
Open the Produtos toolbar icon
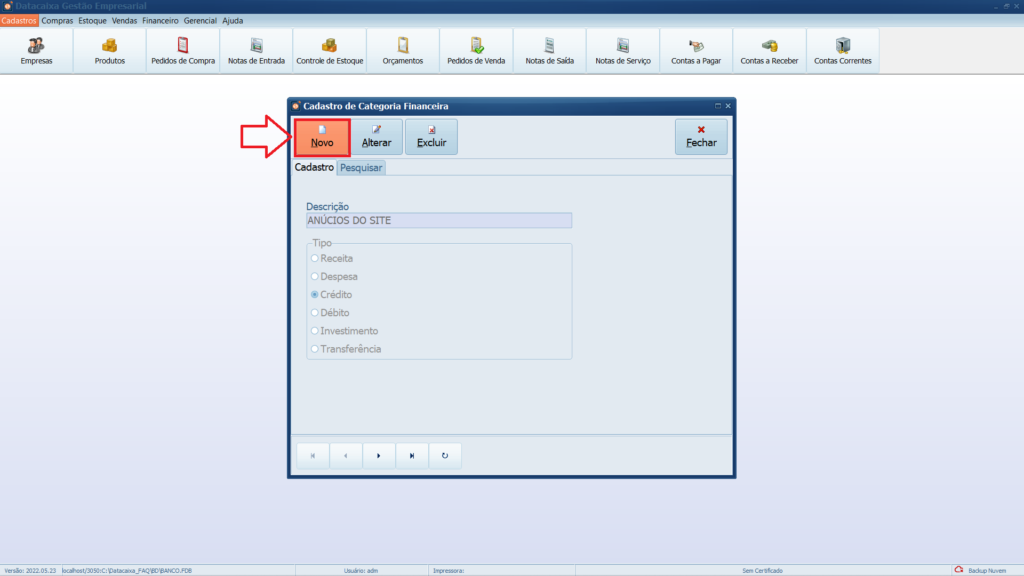110,50
